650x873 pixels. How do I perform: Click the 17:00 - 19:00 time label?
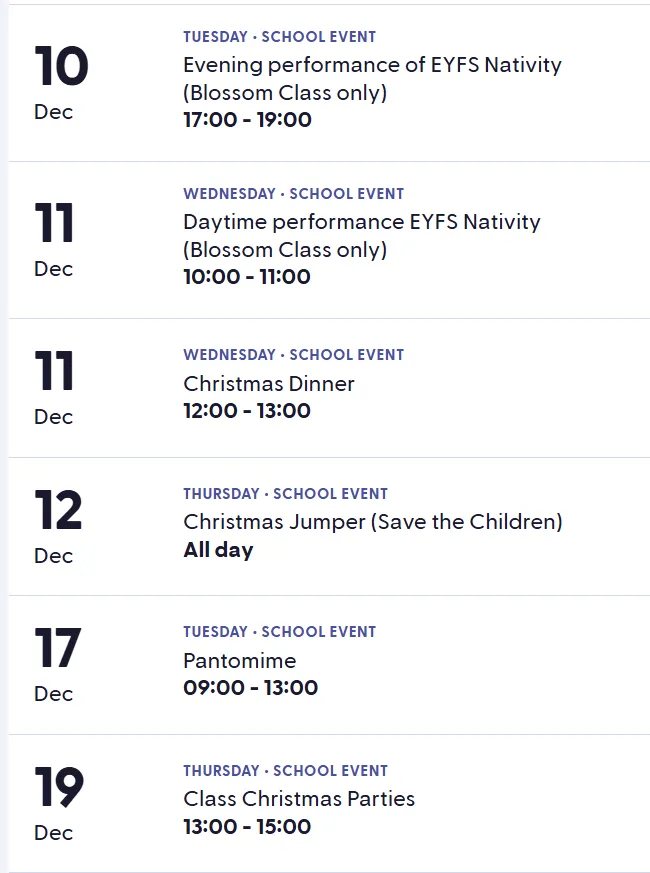pos(247,120)
